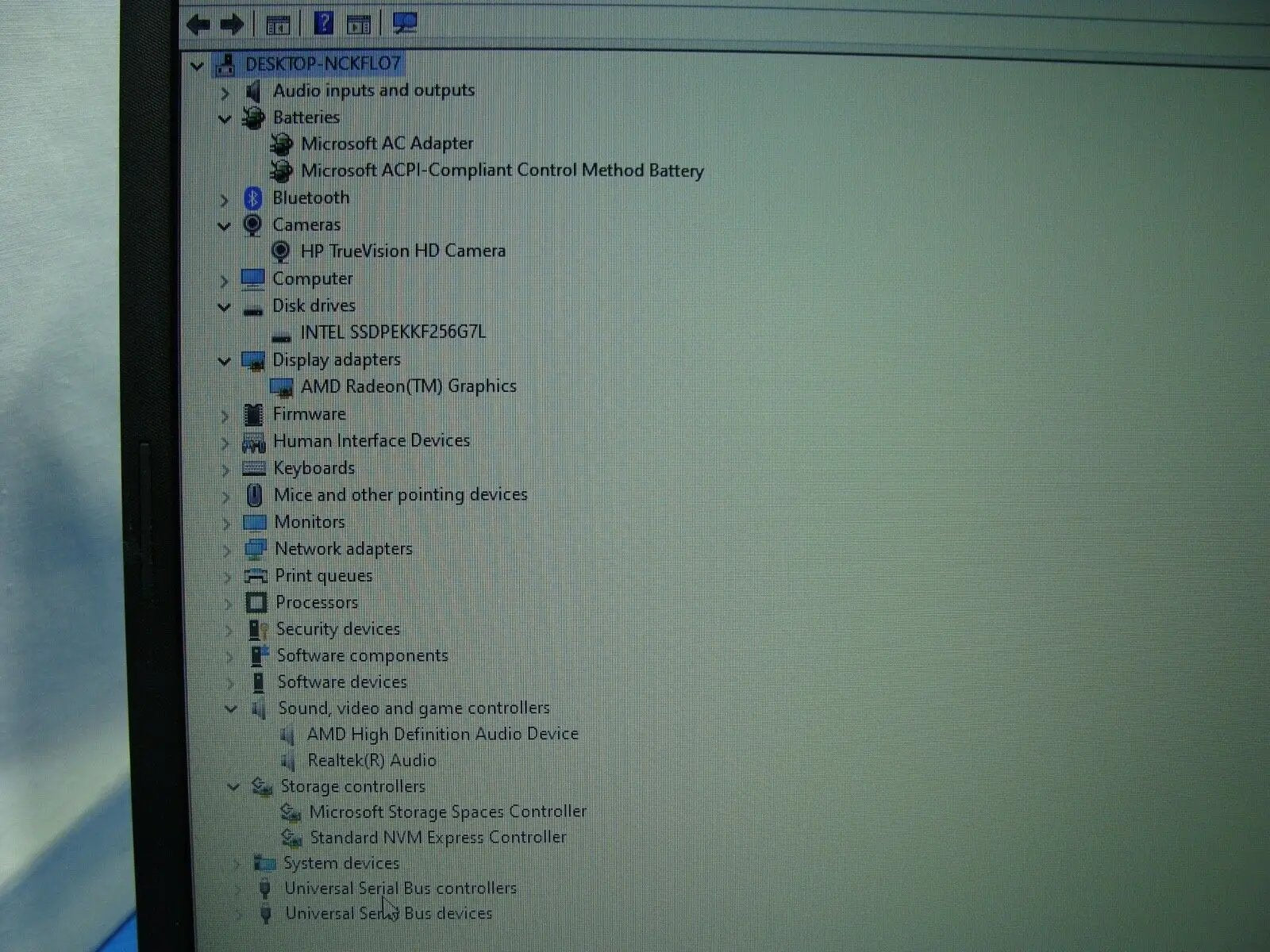This screenshot has height=952, width=1270.
Task: Click the Keyboards category icon
Action: pyautogui.click(x=254, y=469)
